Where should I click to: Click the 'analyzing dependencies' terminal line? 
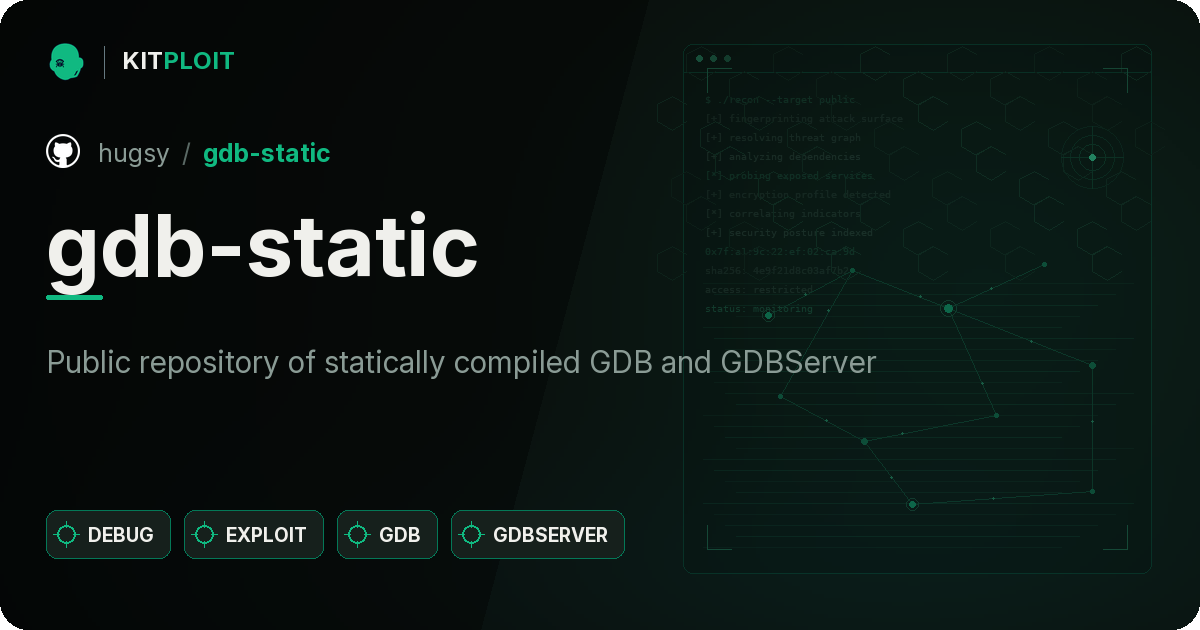pos(783,157)
